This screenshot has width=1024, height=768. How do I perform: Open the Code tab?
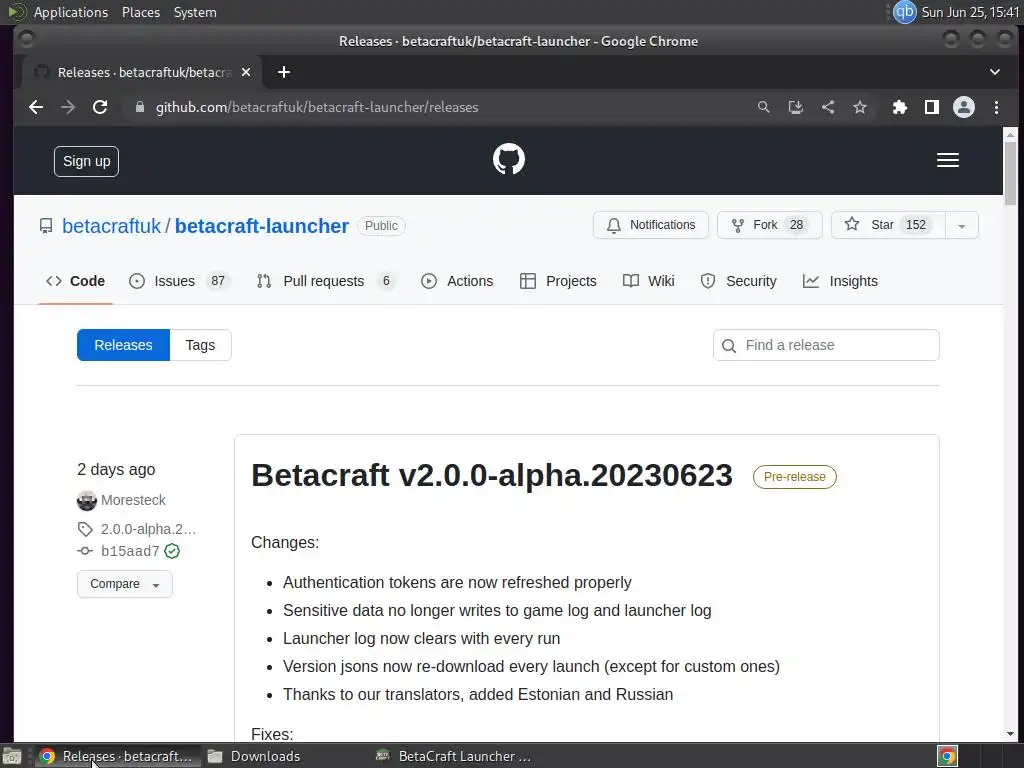(x=76, y=281)
